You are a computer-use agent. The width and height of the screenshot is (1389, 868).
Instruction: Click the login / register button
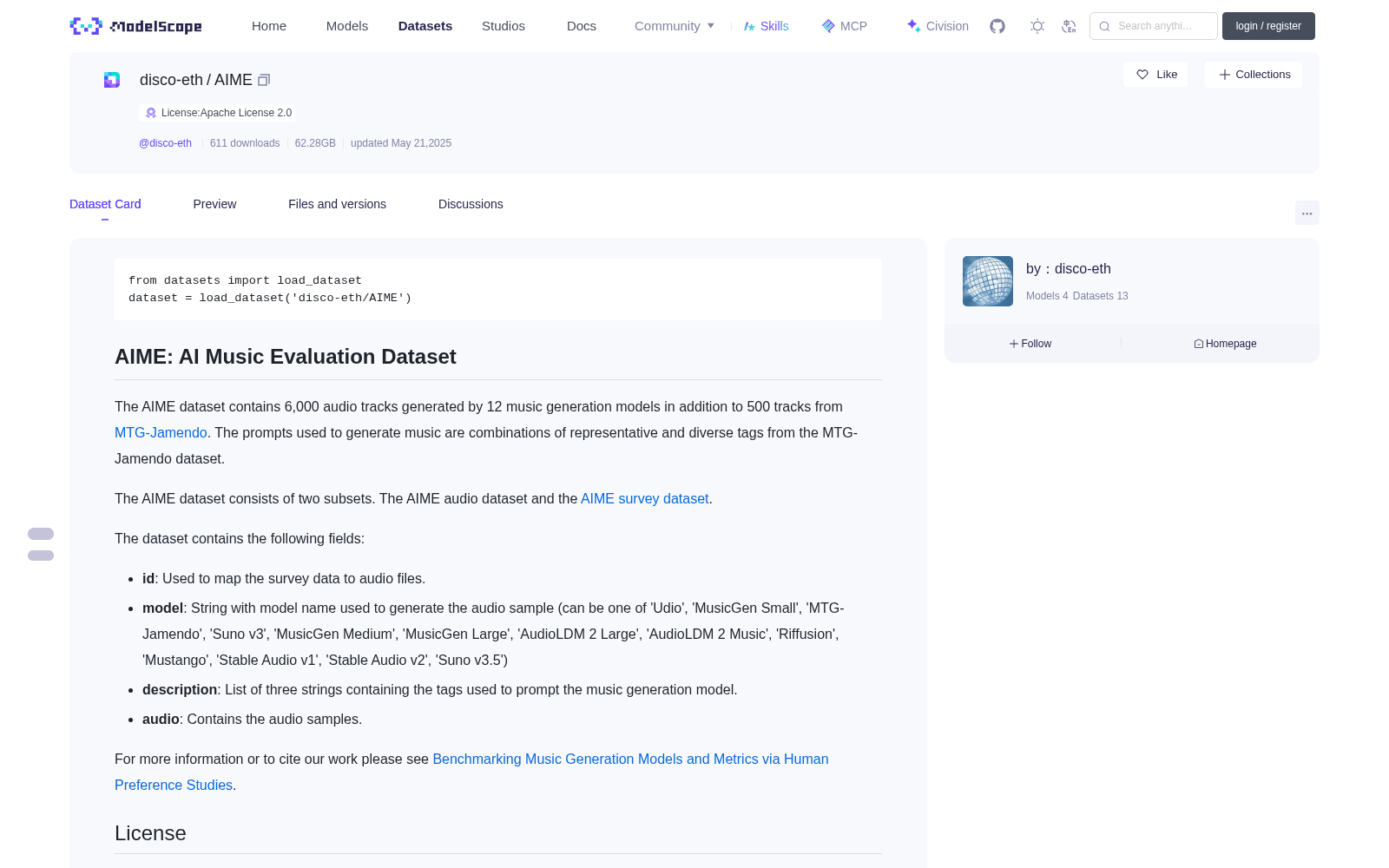pos(1268,26)
